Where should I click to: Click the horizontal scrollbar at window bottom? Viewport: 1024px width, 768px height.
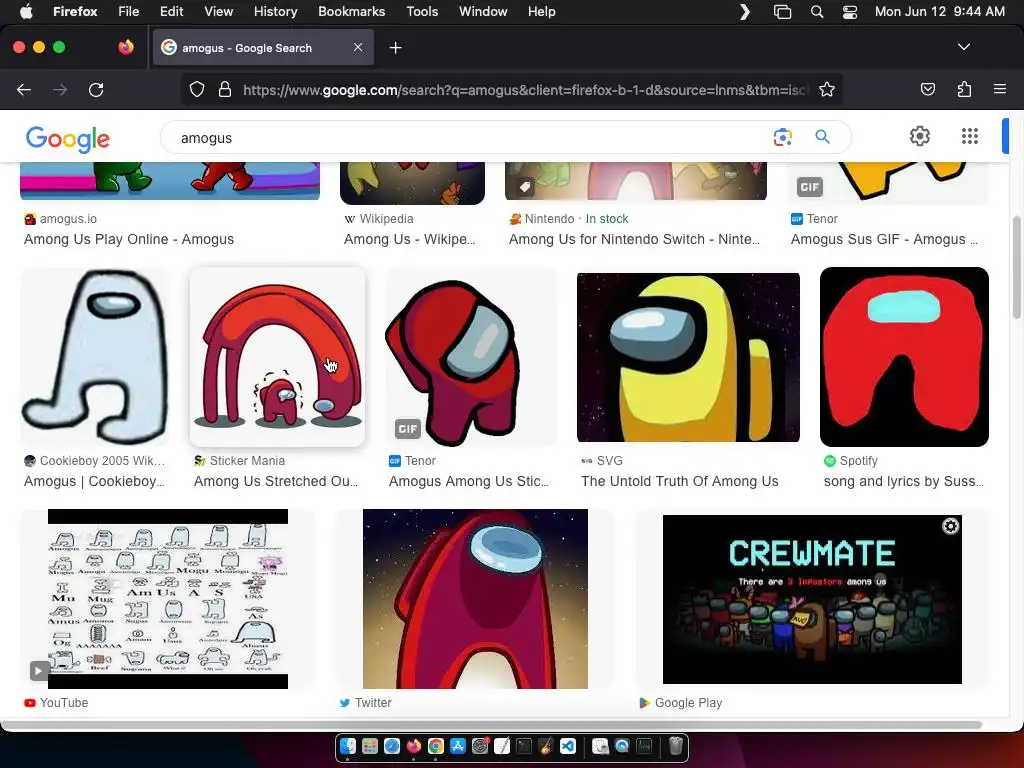tap(492, 725)
